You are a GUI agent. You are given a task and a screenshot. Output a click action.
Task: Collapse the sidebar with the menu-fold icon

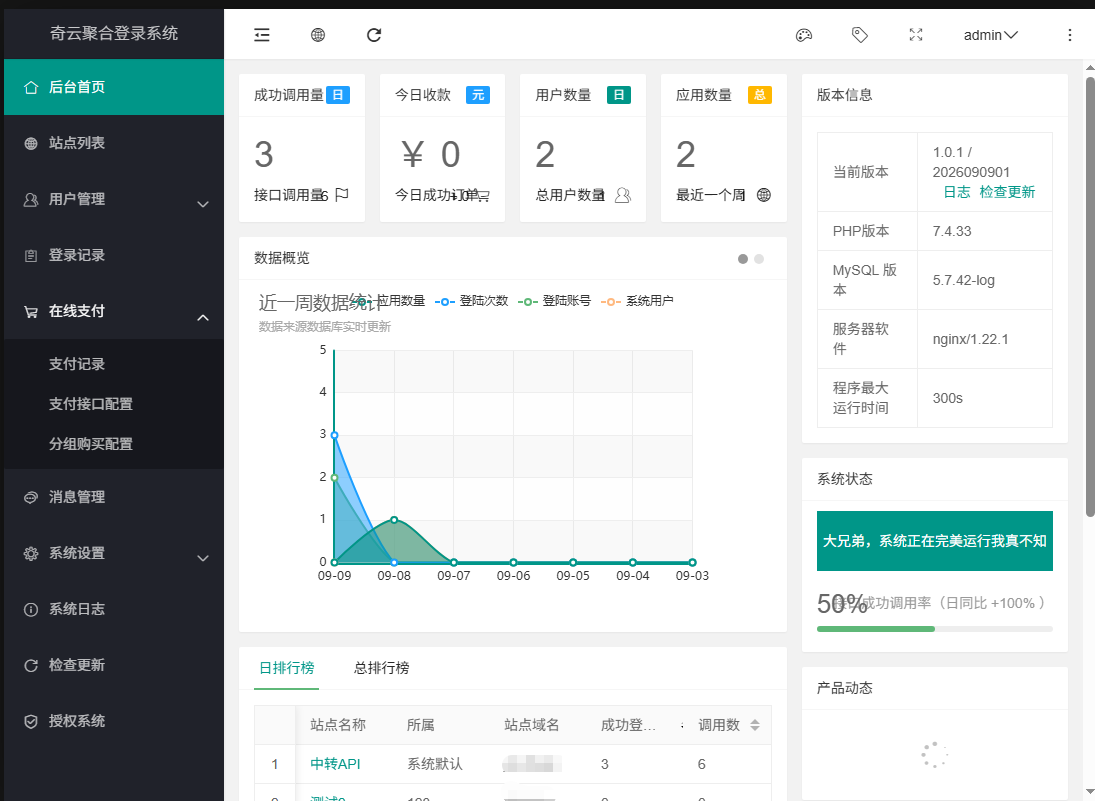click(262, 35)
